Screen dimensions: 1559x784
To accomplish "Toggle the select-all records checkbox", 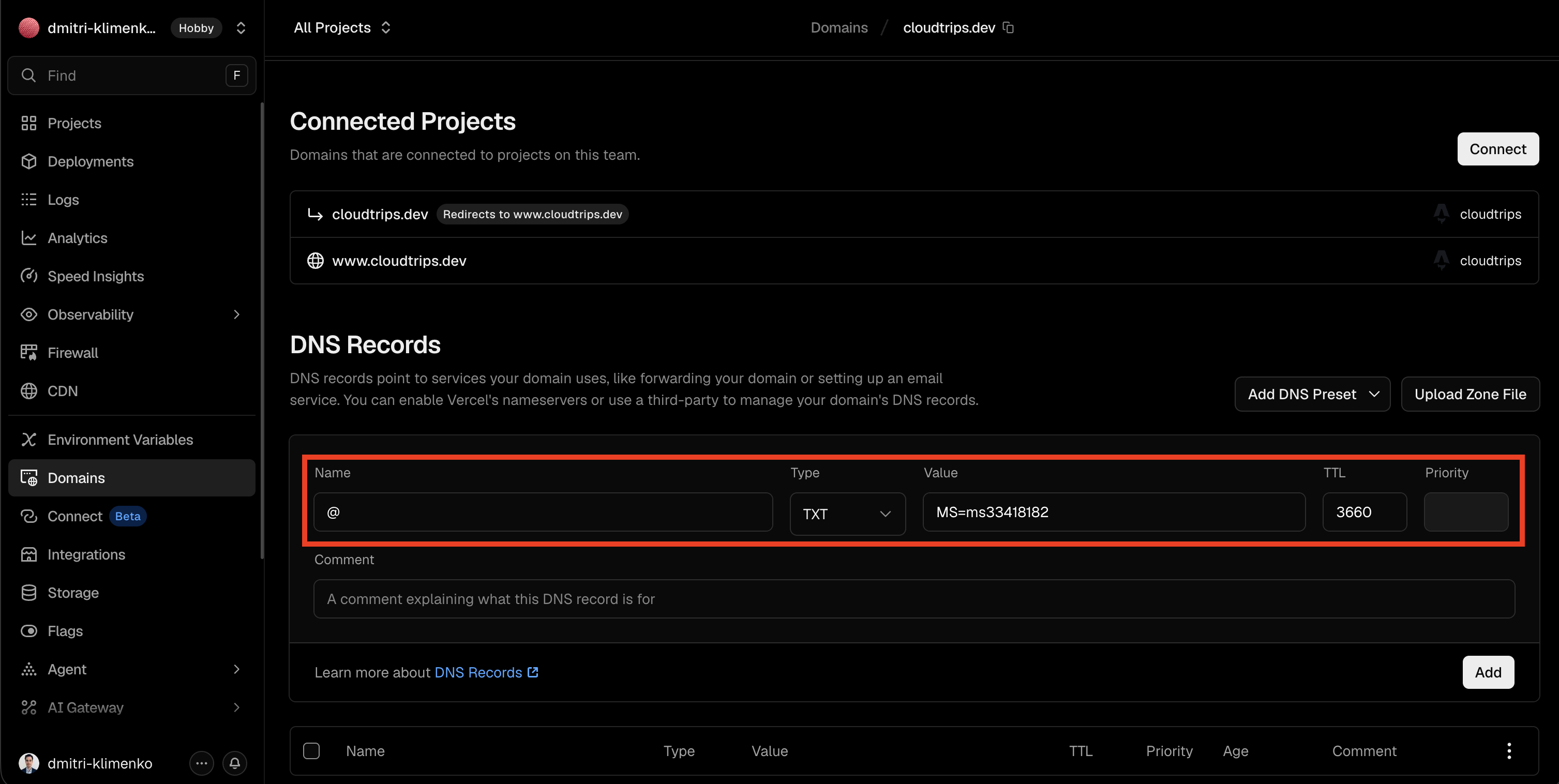I will [x=311, y=751].
